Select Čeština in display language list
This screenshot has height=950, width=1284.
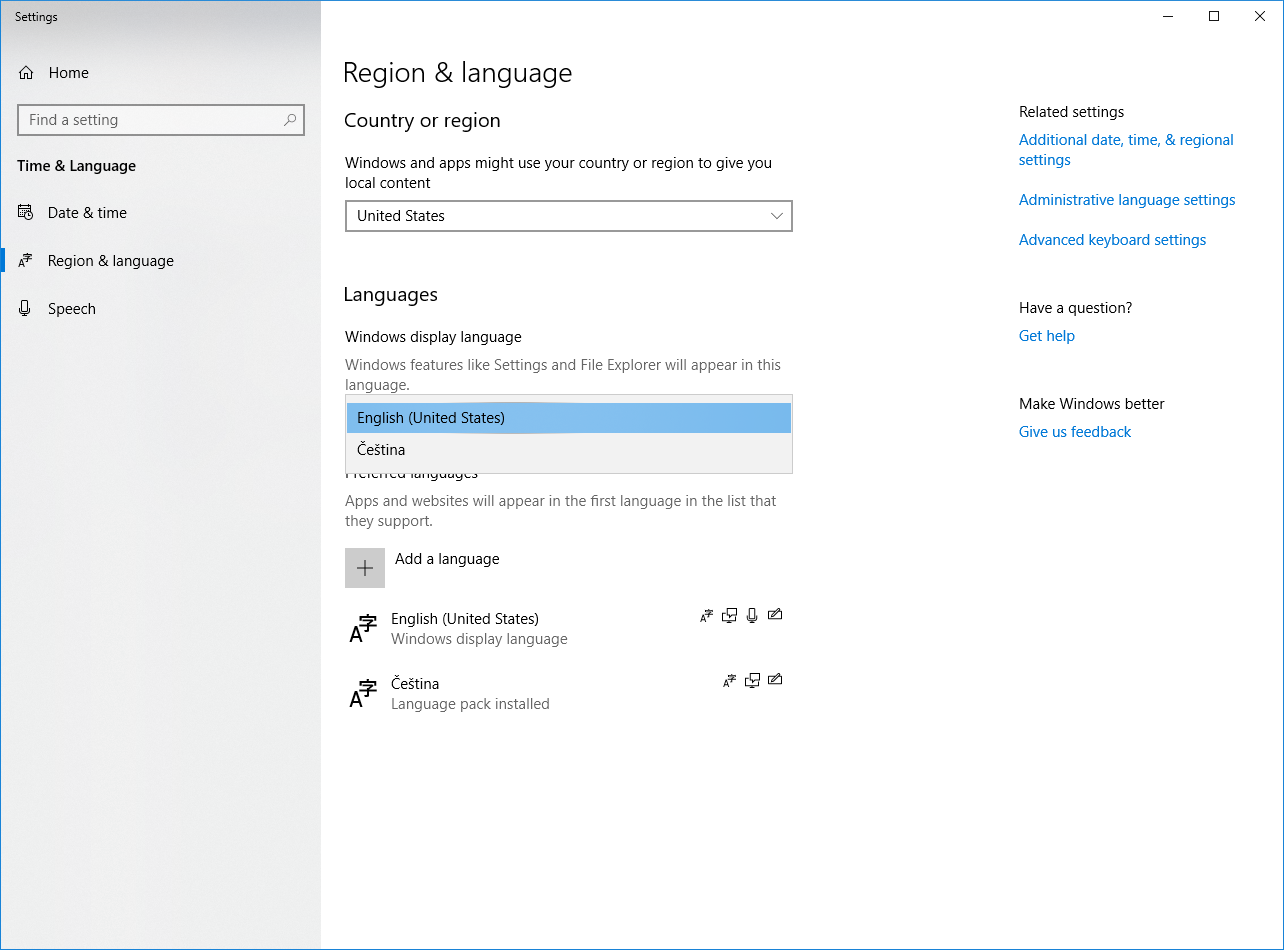569,450
